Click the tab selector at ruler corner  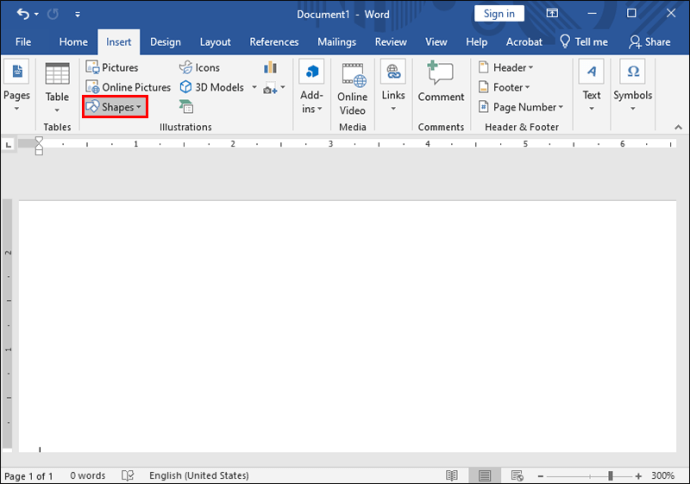tap(9, 144)
